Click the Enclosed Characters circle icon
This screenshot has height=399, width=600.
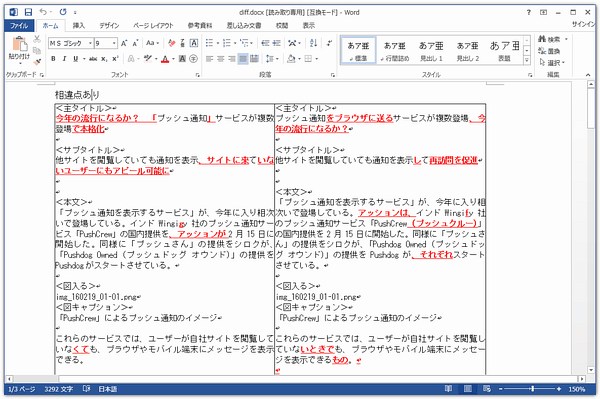click(x=194, y=59)
